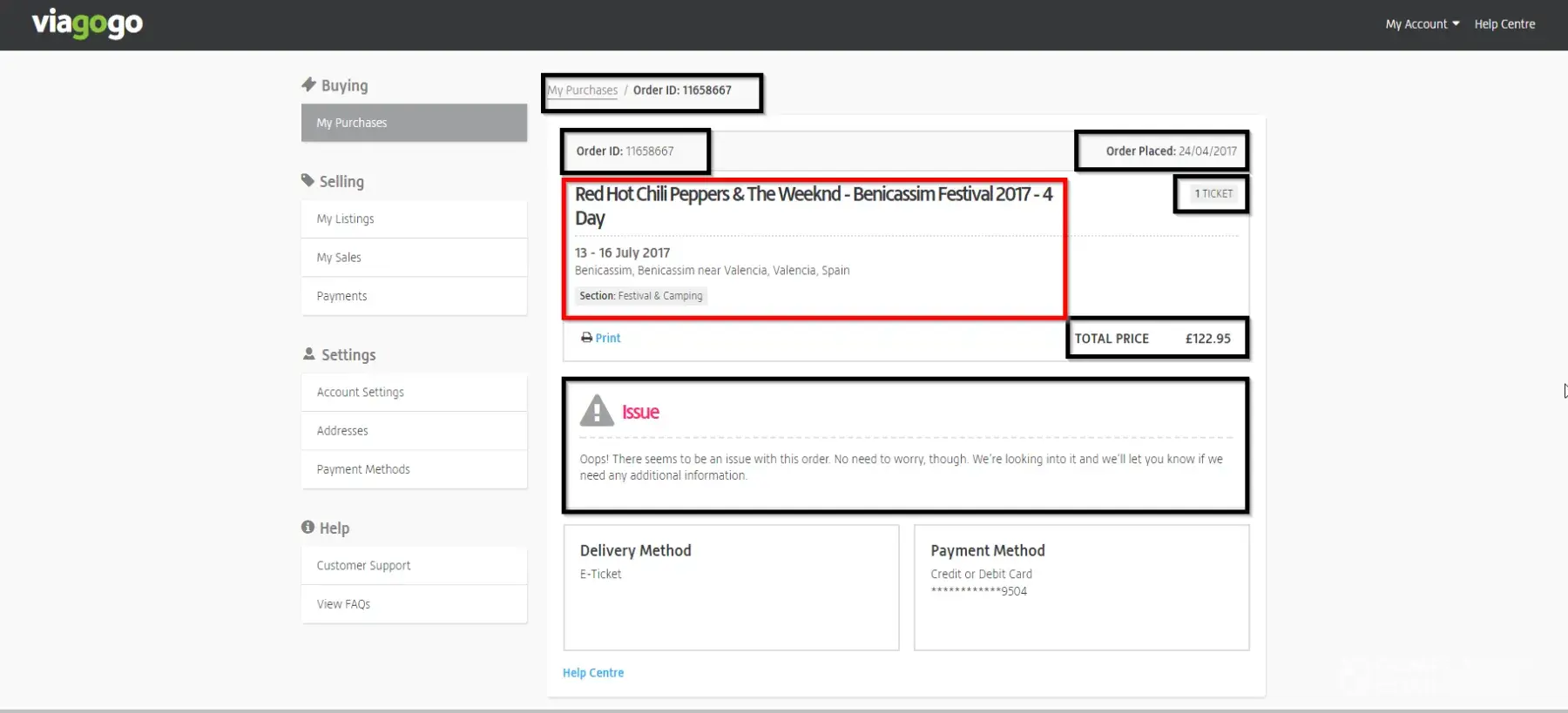Click the printer icon beside Print

586,338
